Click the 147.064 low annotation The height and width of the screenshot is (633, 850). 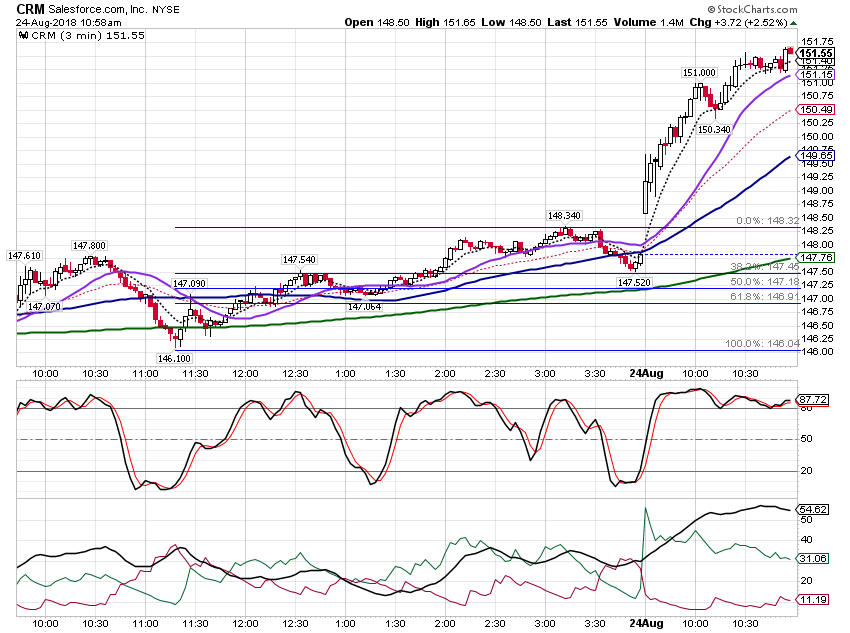coord(364,307)
